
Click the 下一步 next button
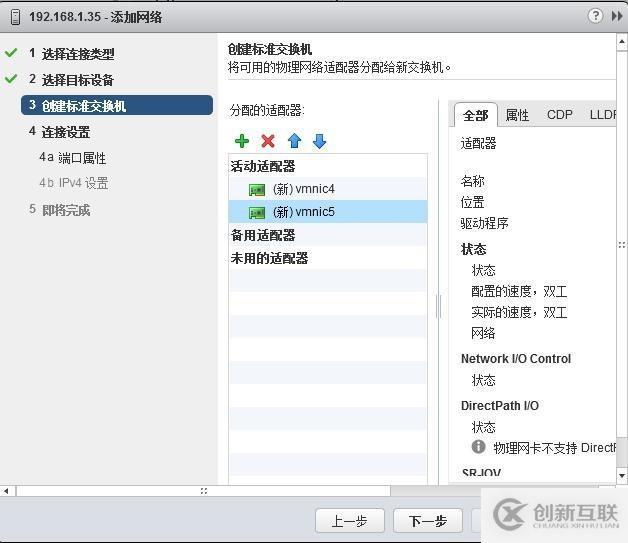[428, 521]
